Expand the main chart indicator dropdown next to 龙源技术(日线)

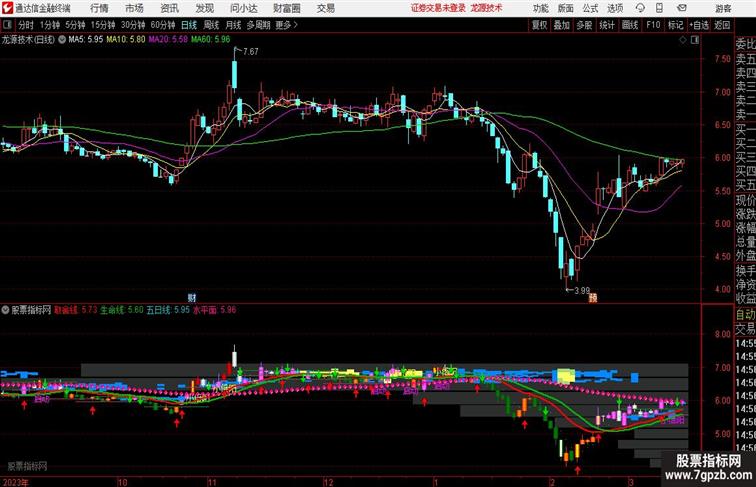(x=62, y=40)
